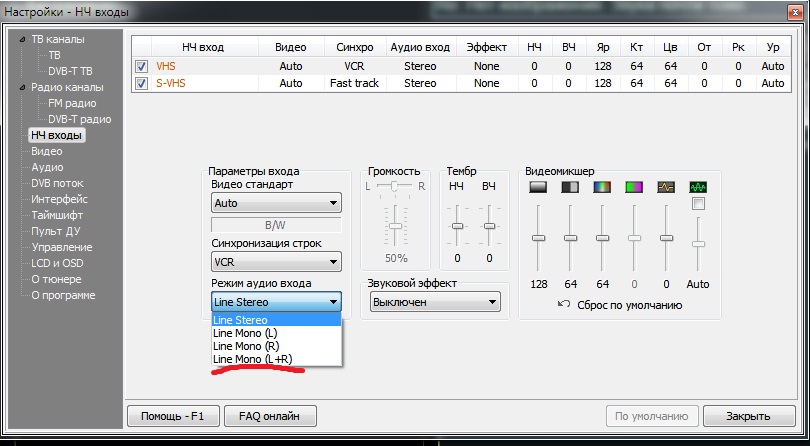Click the brightness icon in Видеомикшер
810x446 pixels.
539,187
